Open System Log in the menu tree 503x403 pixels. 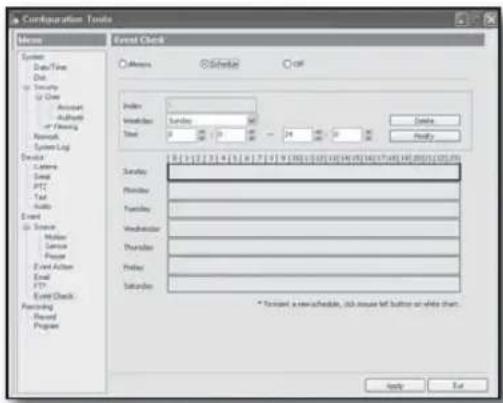click(x=52, y=147)
